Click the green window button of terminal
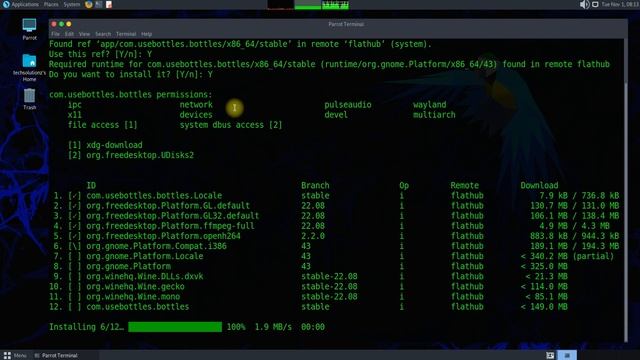 click(x=61, y=24)
